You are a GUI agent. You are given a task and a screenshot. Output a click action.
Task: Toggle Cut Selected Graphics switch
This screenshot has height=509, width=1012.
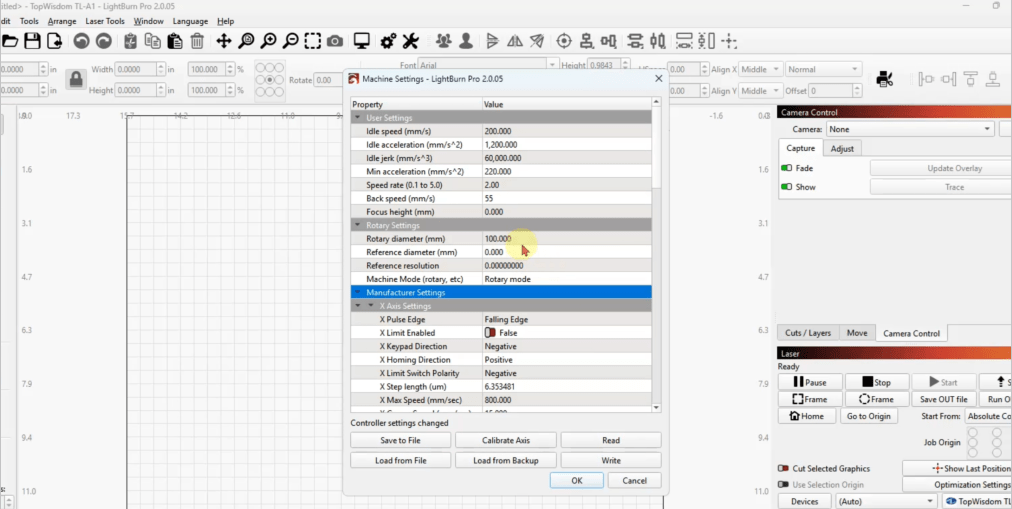click(x=783, y=468)
